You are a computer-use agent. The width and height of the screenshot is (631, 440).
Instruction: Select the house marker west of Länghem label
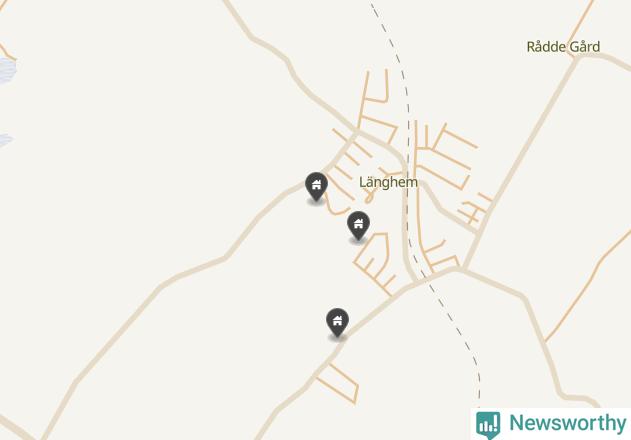[x=316, y=186]
